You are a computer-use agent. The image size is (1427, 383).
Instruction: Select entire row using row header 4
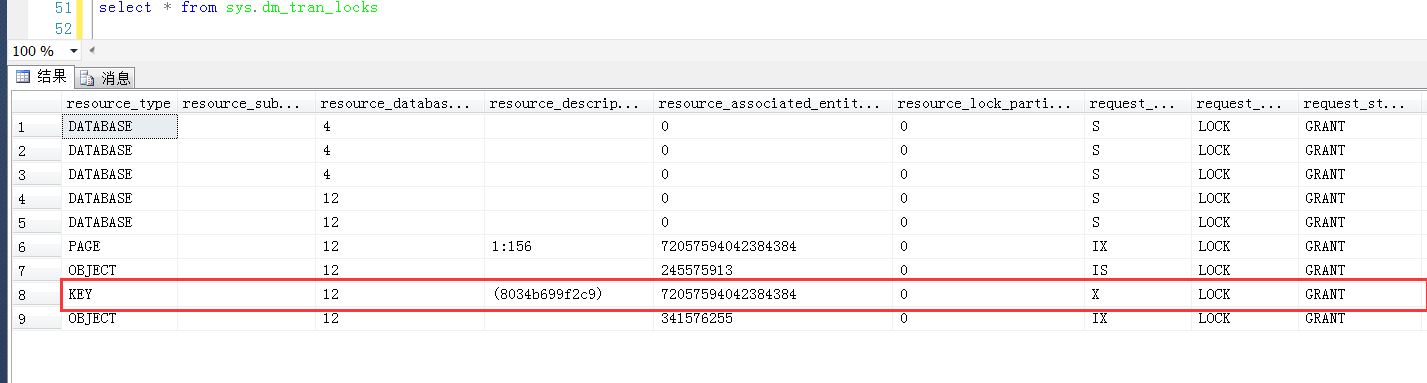coord(36,198)
